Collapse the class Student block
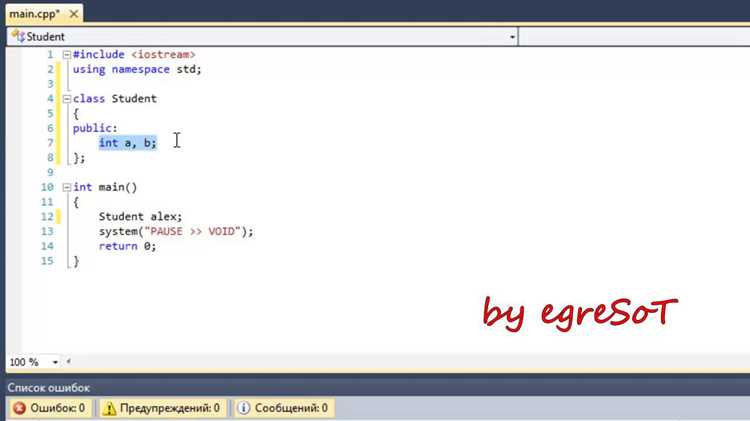Viewport: 750px width, 421px height. (67, 99)
